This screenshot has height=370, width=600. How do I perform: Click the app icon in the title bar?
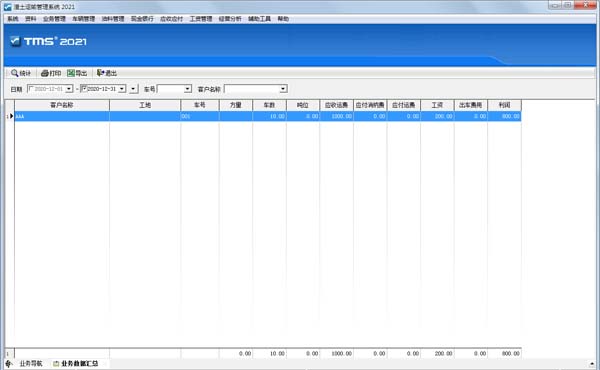click(x=8, y=7)
